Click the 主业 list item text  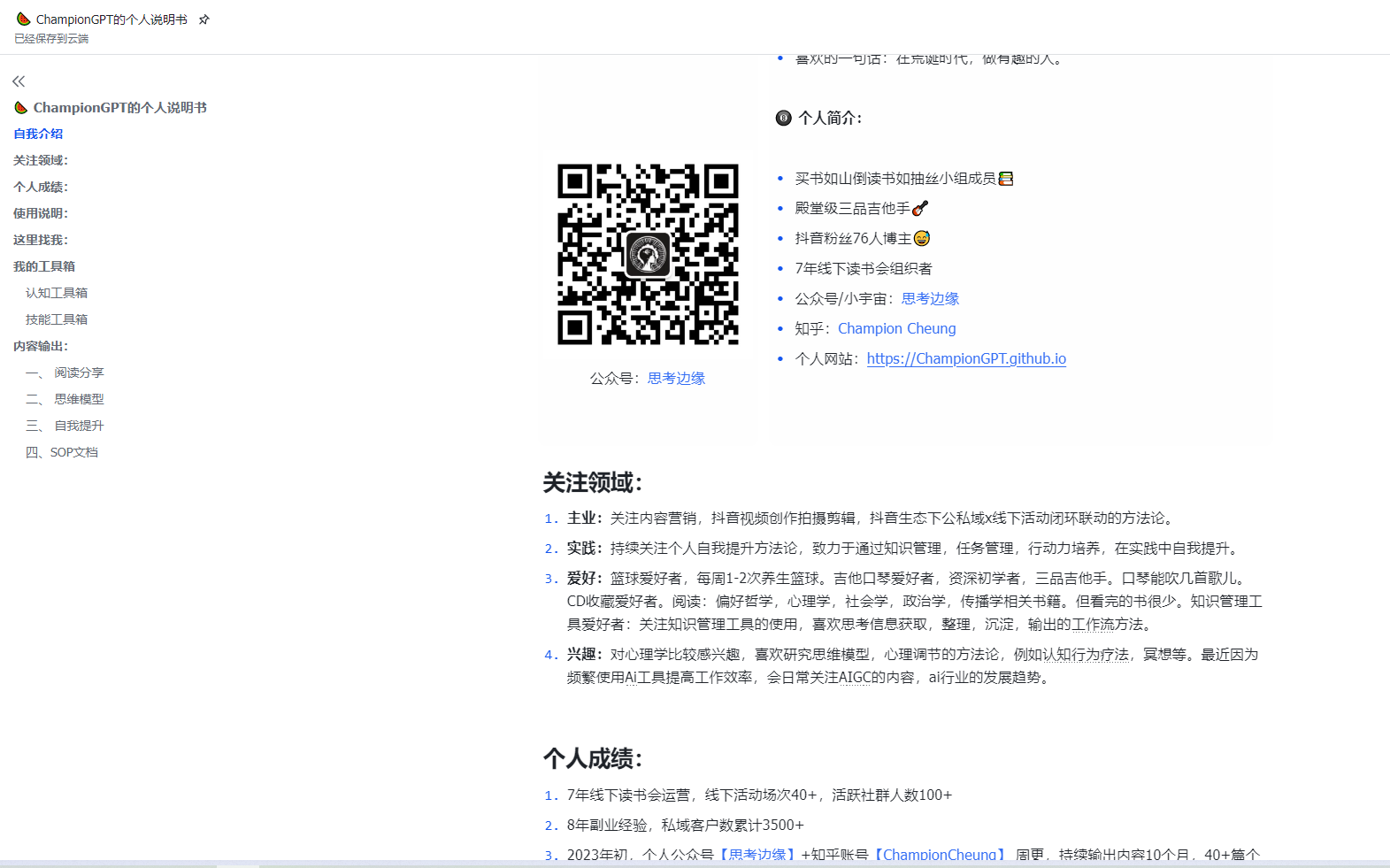871,518
